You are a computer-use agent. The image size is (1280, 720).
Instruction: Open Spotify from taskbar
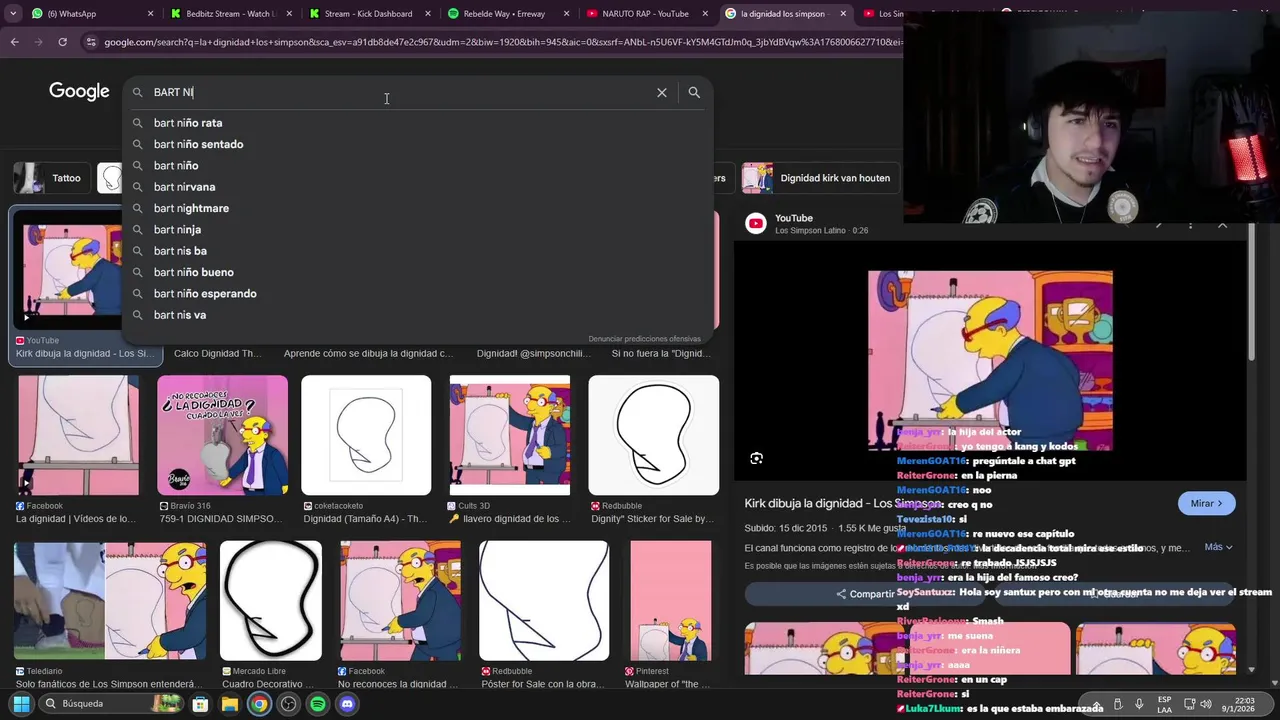click(318, 704)
